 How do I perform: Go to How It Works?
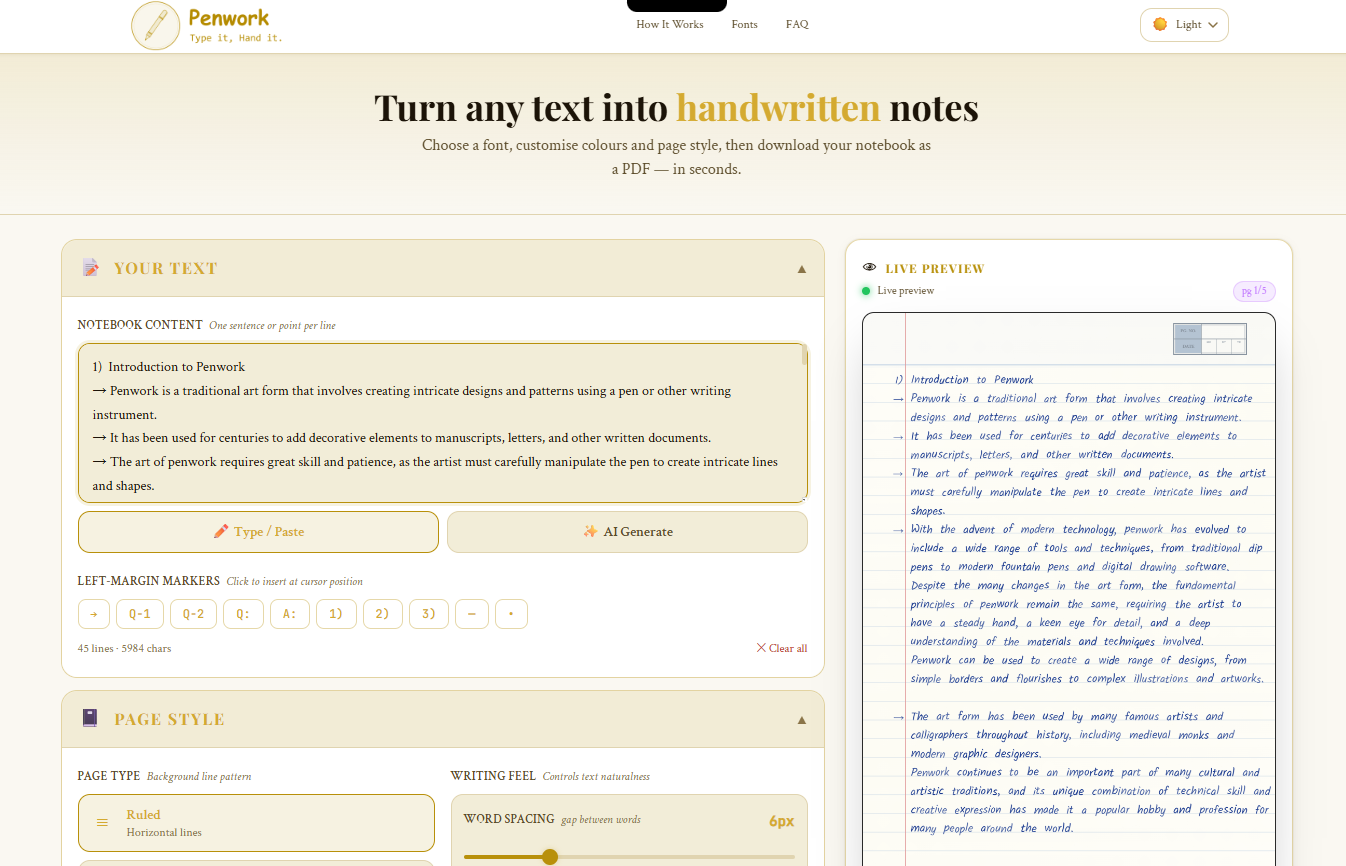coord(670,24)
